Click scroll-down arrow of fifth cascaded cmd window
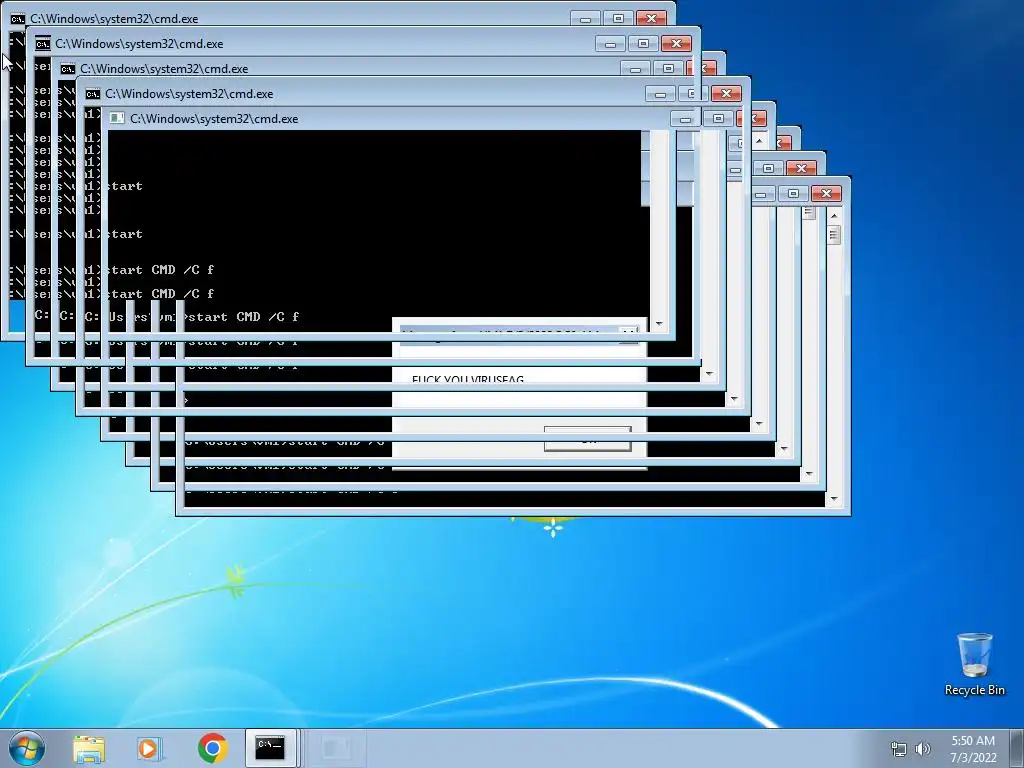Viewport: 1024px width, 768px height. tap(759, 424)
